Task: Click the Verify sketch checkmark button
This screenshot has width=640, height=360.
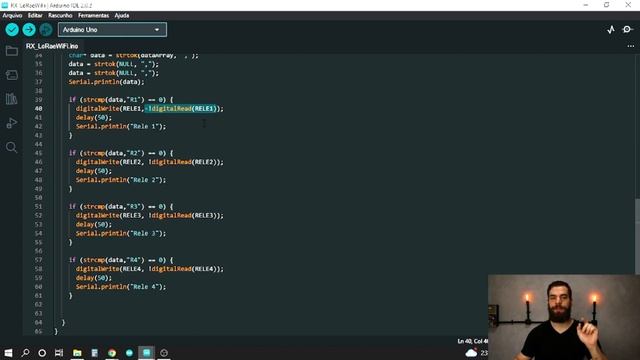Action: coord(12,29)
